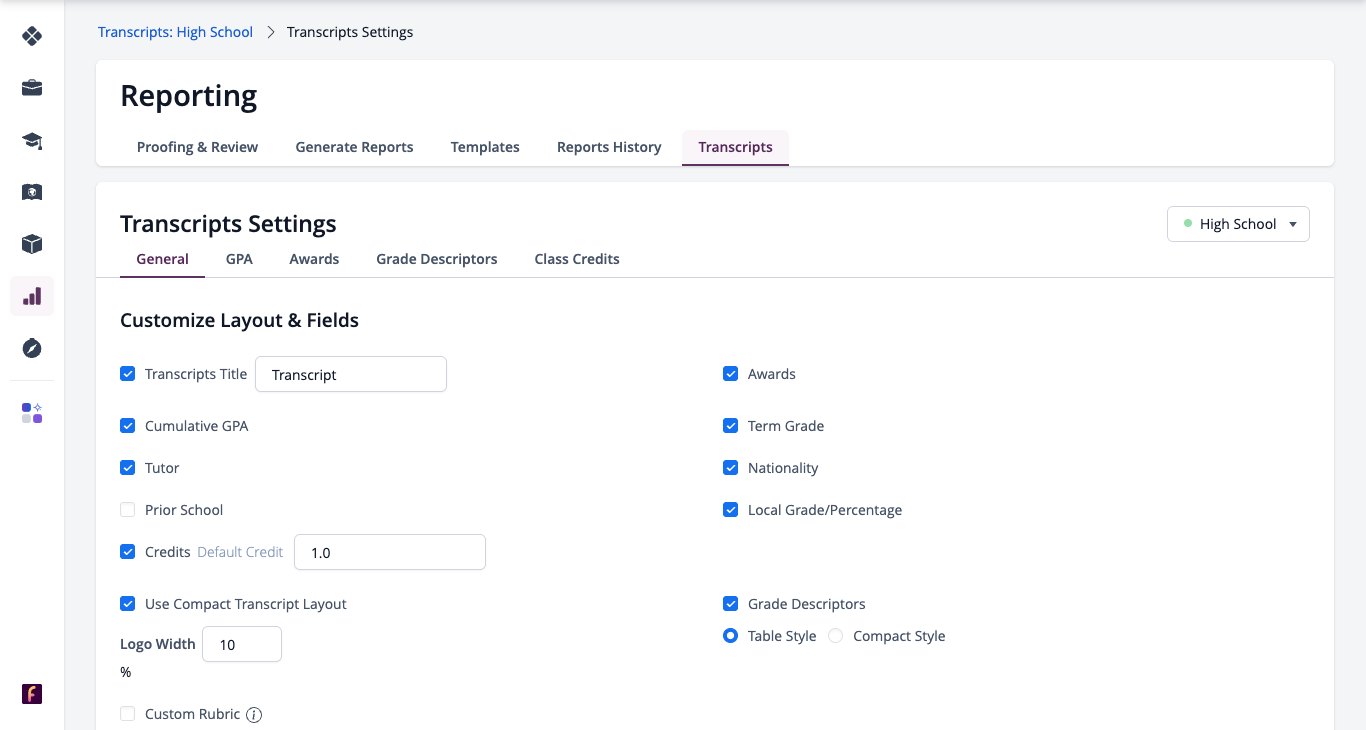The image size is (1366, 730).
Task: Uncheck the Grade Descriptors checkbox
Action: 730,604
